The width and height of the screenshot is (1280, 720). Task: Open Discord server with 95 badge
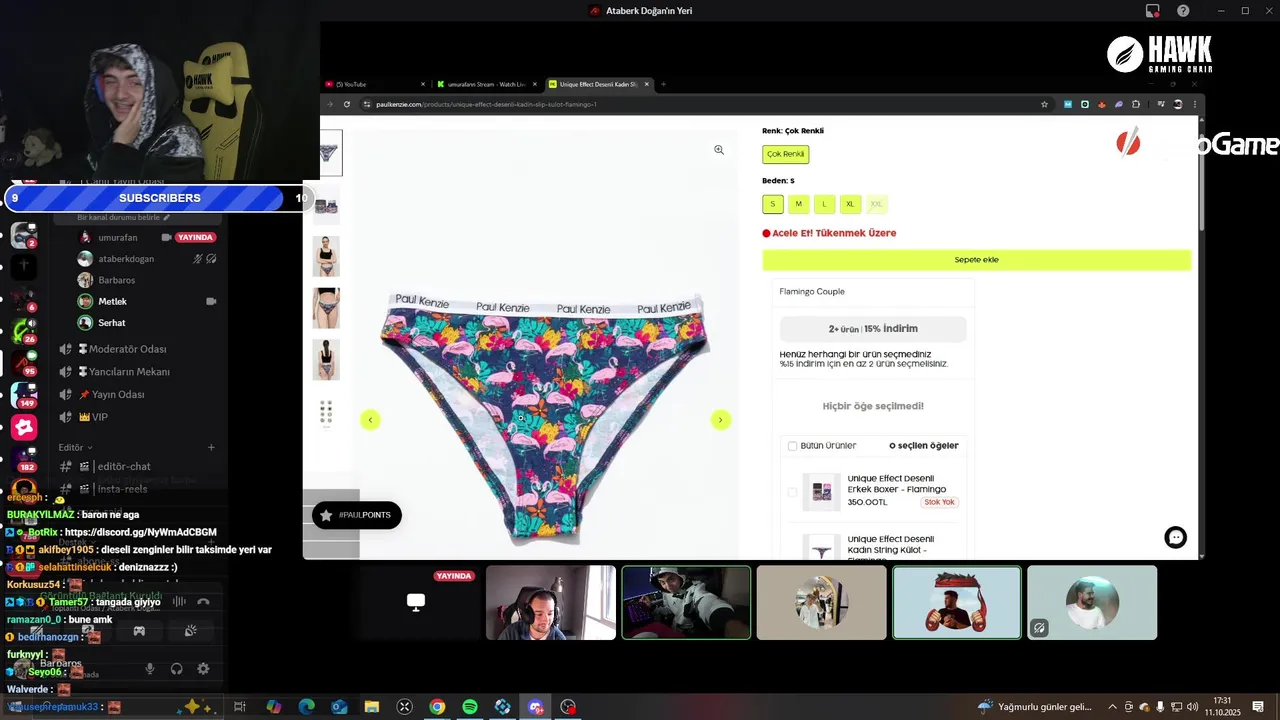pos(24,362)
